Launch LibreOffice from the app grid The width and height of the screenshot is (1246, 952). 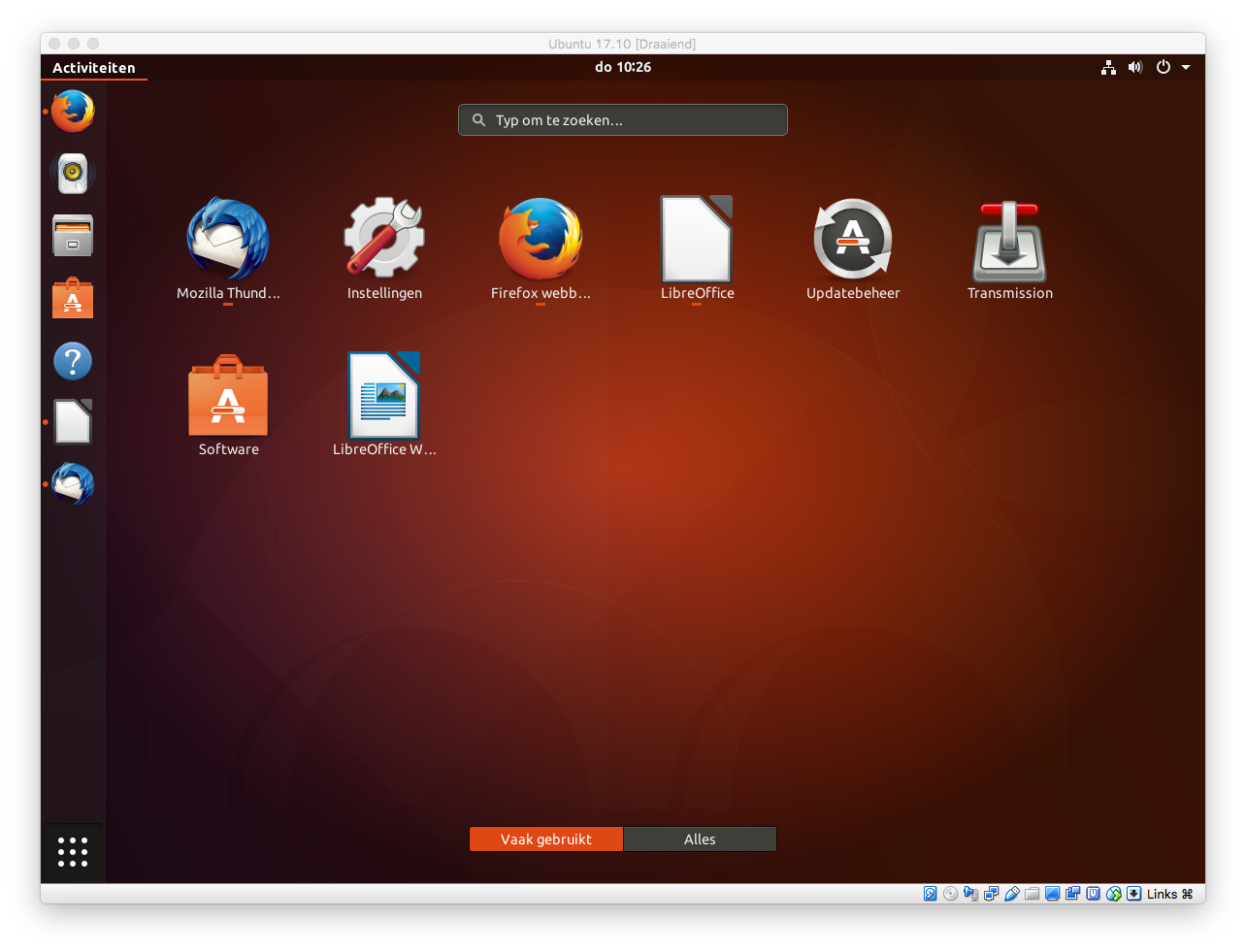[697, 241]
